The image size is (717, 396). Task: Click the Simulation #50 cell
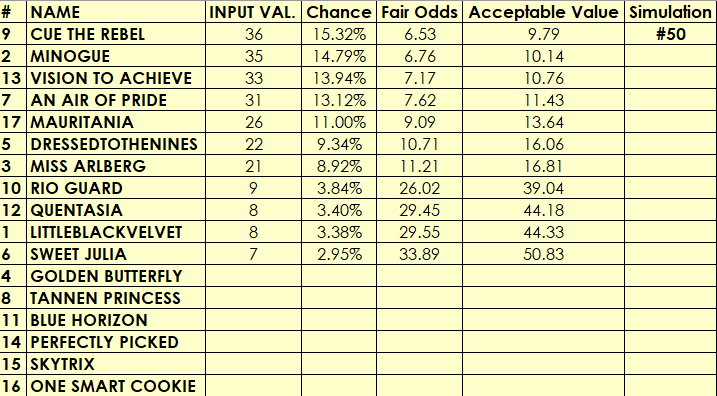(670, 34)
